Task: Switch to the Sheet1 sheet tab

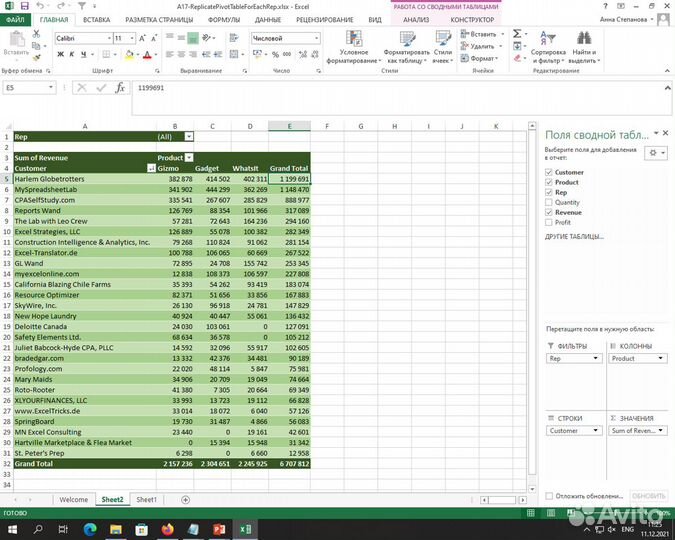Action: 146,500
